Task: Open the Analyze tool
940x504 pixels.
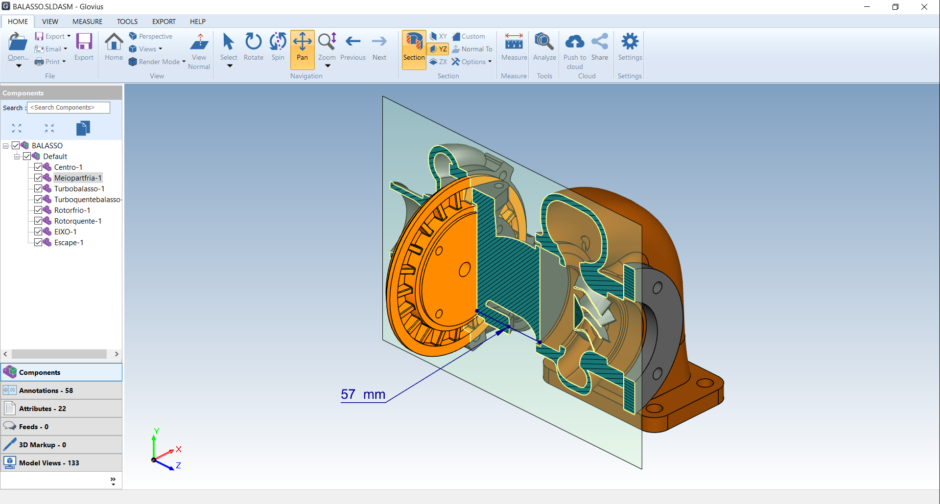Action: [544, 47]
